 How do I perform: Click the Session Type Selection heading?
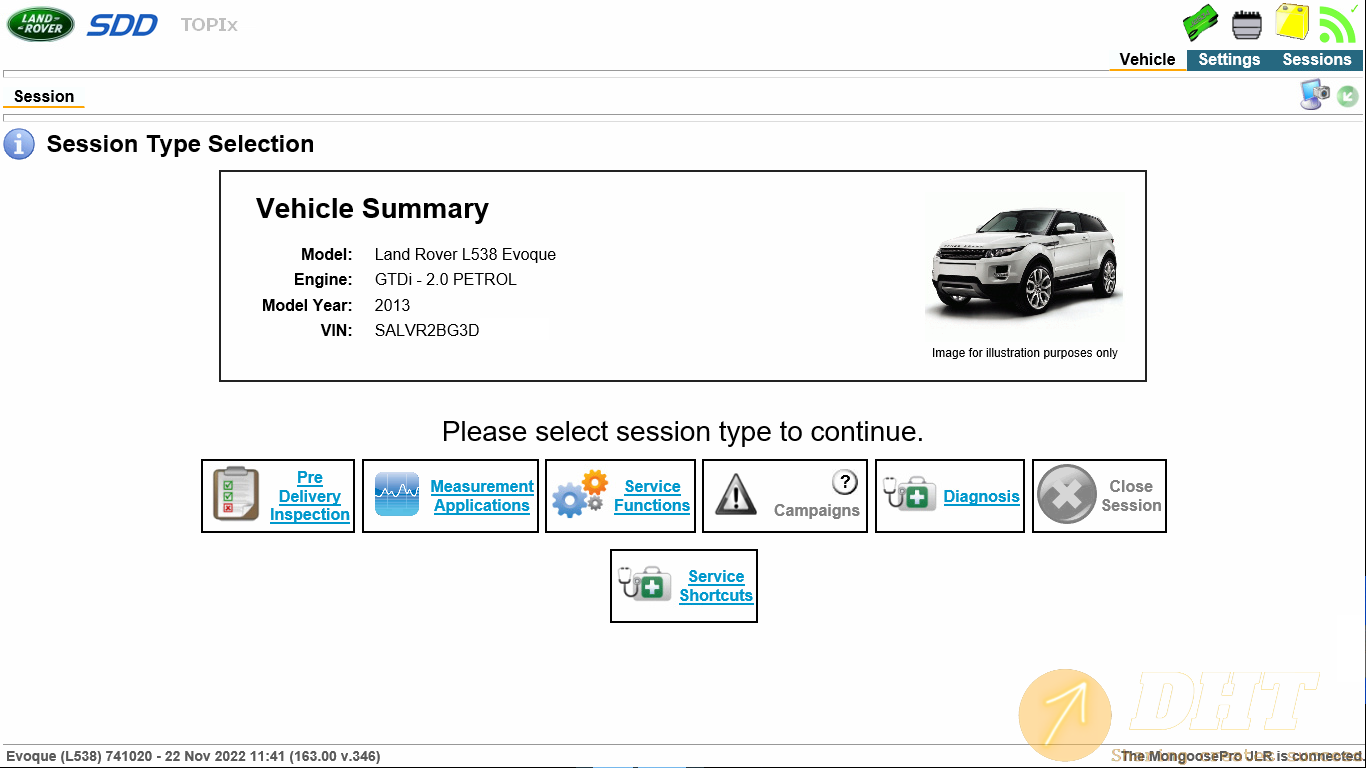180,144
